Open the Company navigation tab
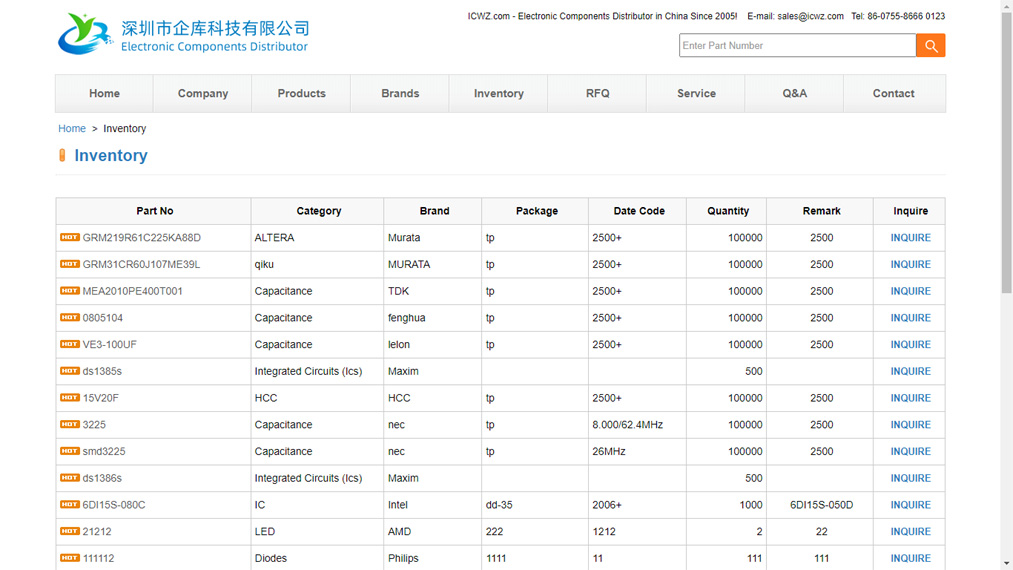This screenshot has height=570, width=1013. (x=203, y=93)
